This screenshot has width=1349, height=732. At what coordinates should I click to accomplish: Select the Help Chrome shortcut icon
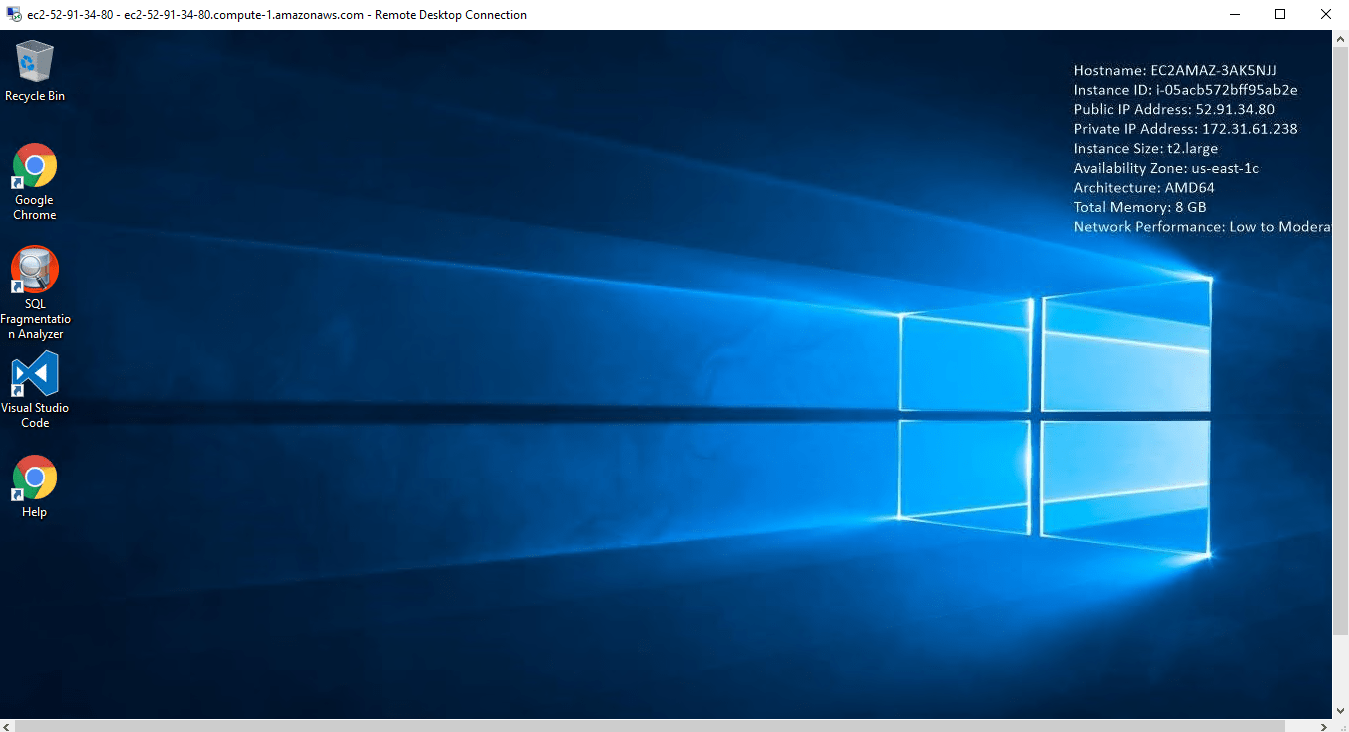(35, 478)
